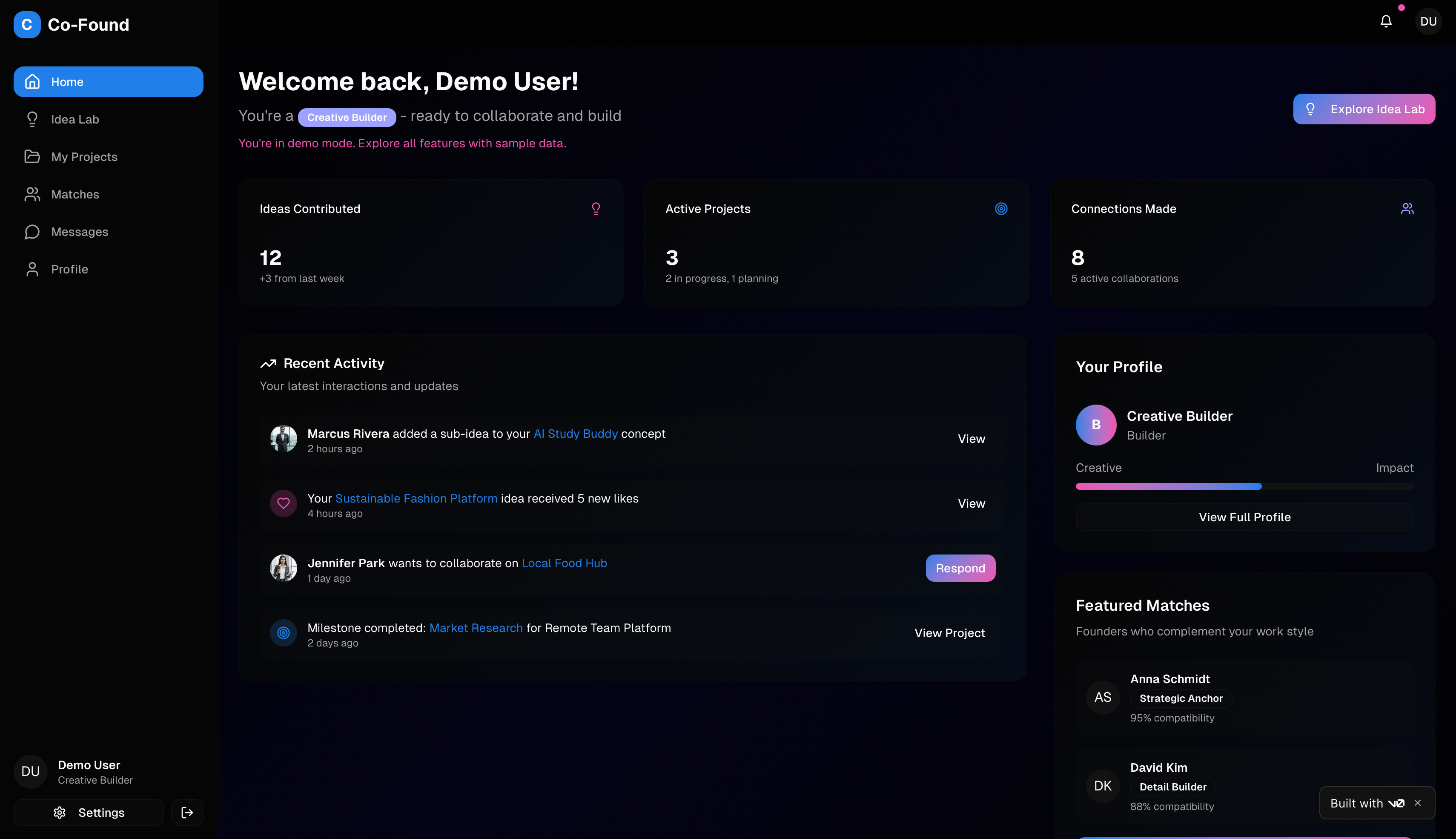Open Idea Lab in the sidebar

coord(75,119)
